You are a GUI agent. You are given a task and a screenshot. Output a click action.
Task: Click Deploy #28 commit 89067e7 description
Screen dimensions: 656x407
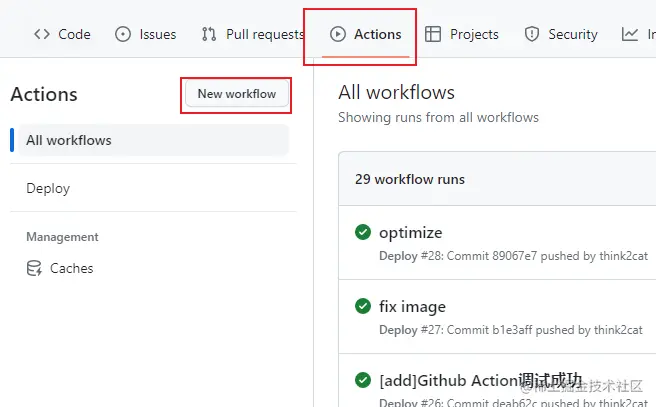[513, 256]
